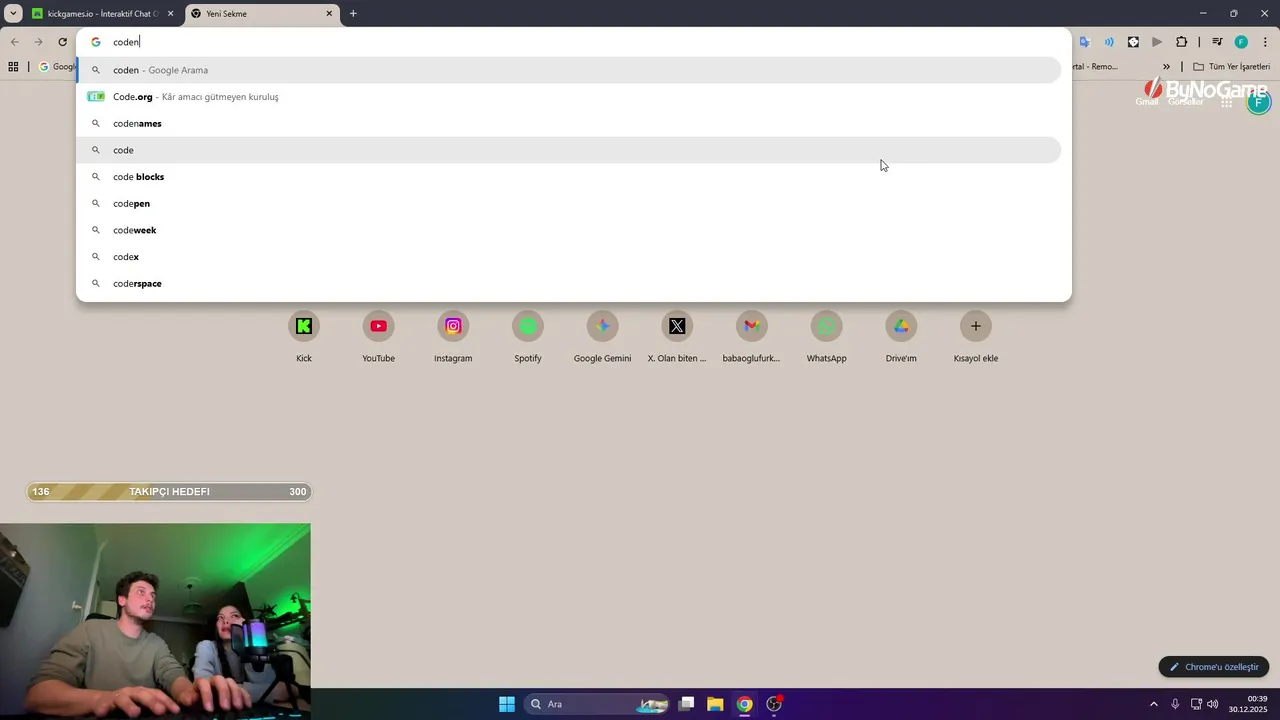
Task: Close the kickgames.io tab
Action: 170,14
